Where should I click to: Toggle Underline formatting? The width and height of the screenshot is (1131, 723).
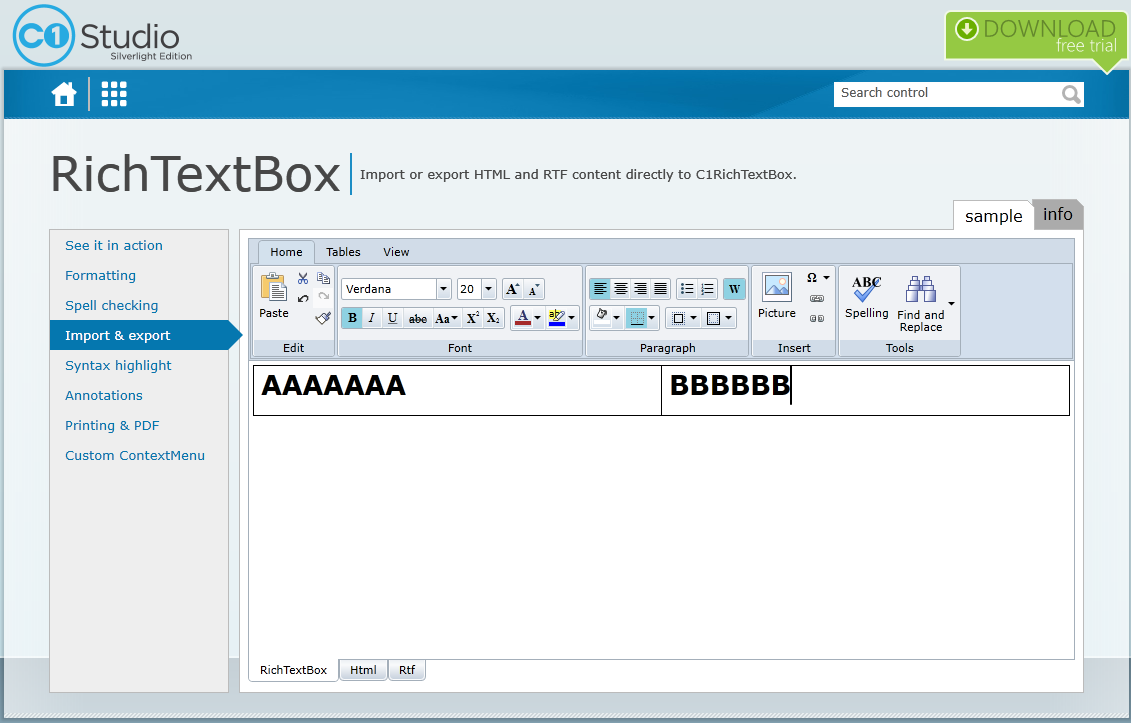click(392, 318)
